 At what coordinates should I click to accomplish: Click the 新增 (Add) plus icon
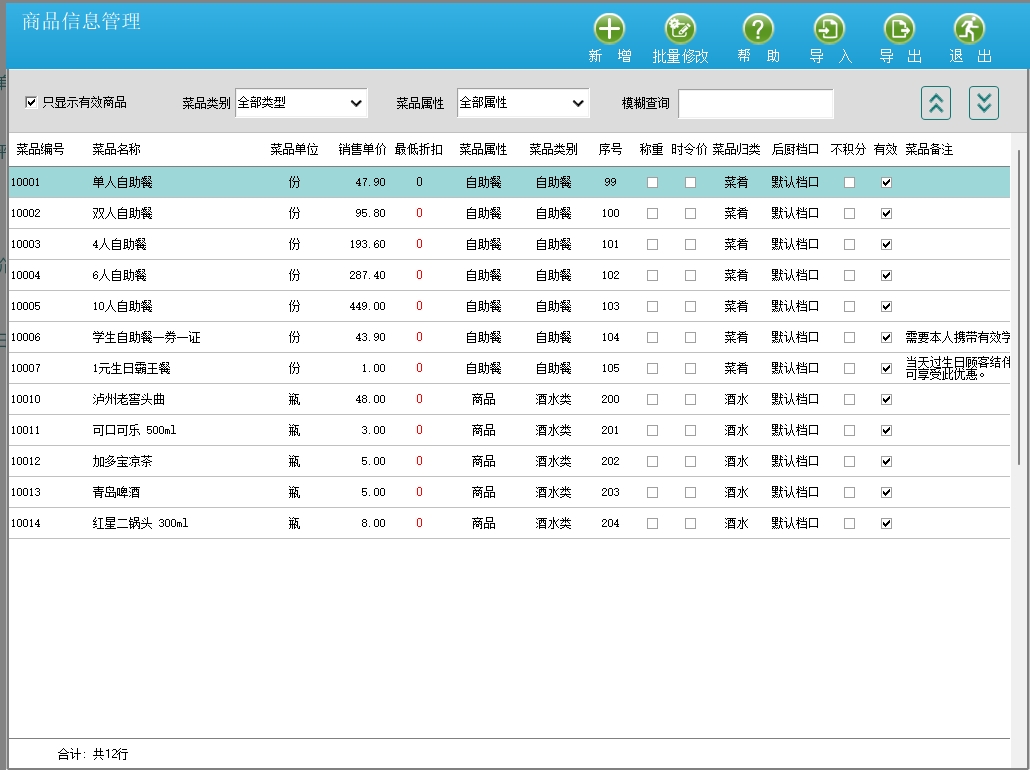point(609,29)
